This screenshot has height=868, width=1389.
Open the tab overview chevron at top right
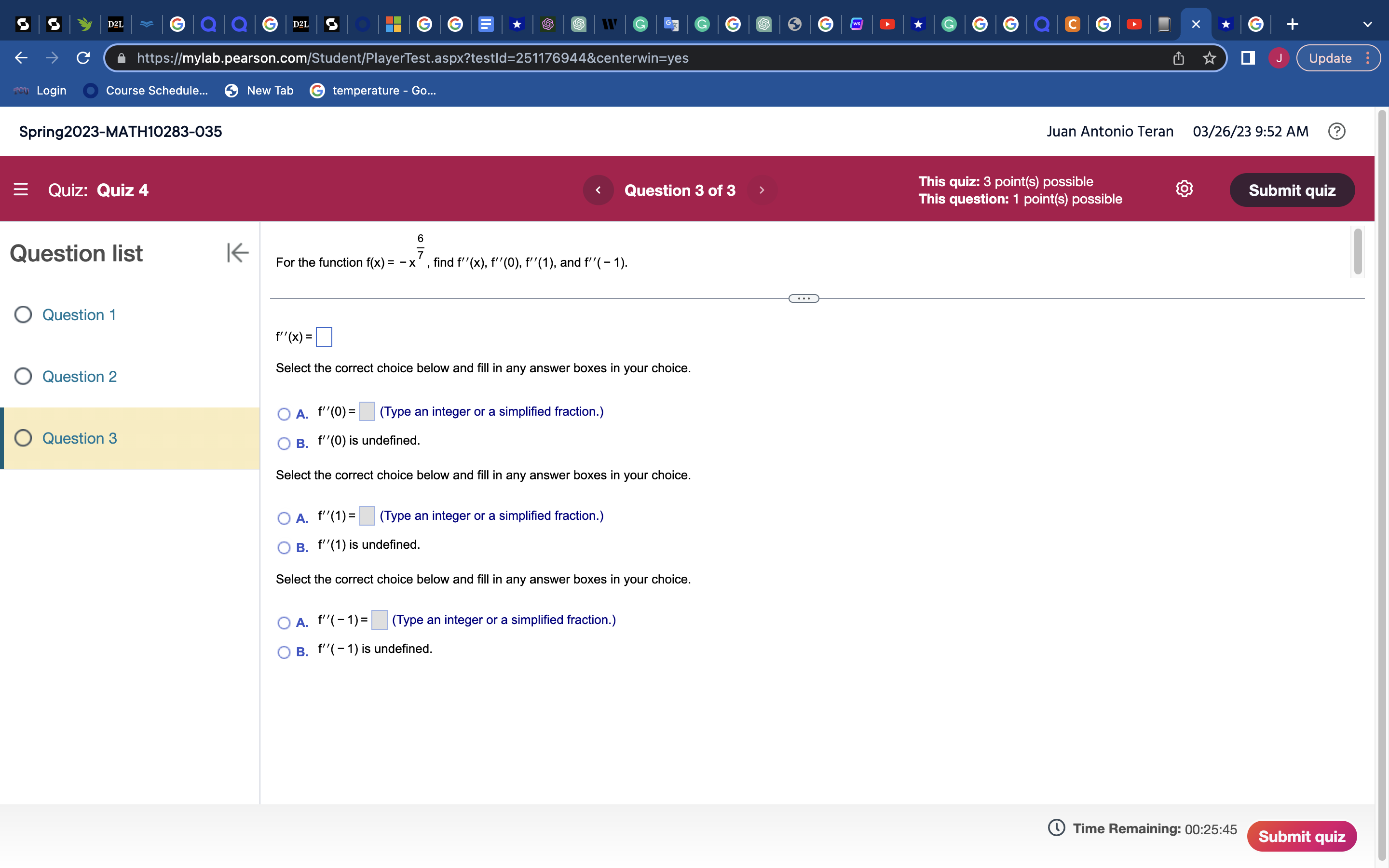coord(1368,24)
